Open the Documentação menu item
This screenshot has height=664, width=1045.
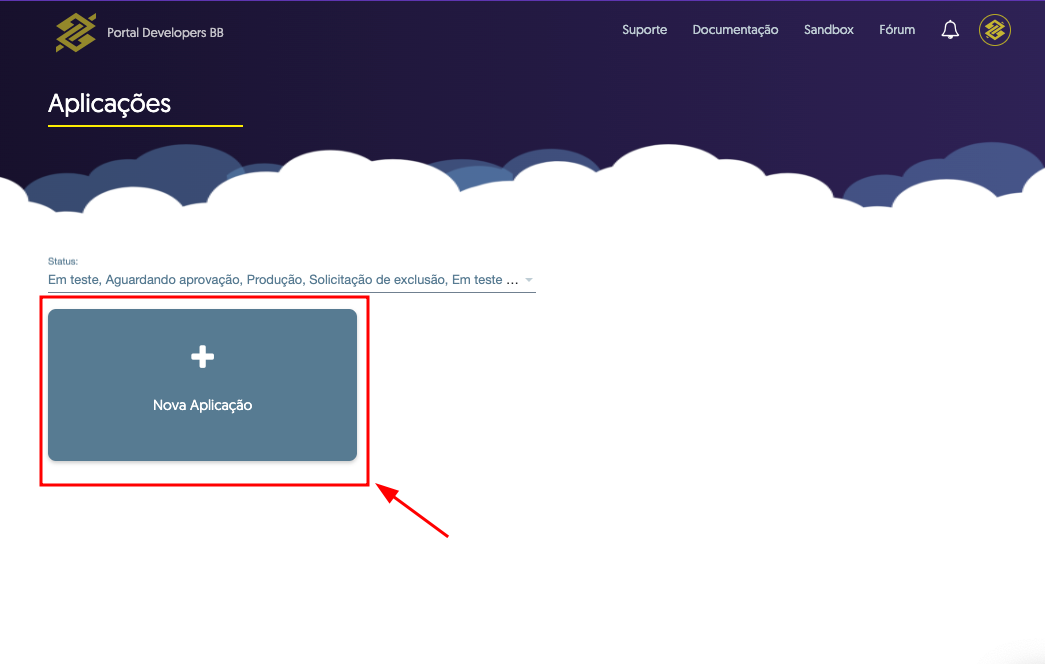[735, 30]
